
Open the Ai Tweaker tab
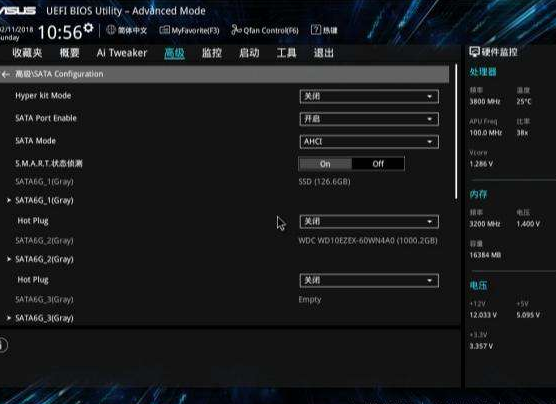pos(122,53)
